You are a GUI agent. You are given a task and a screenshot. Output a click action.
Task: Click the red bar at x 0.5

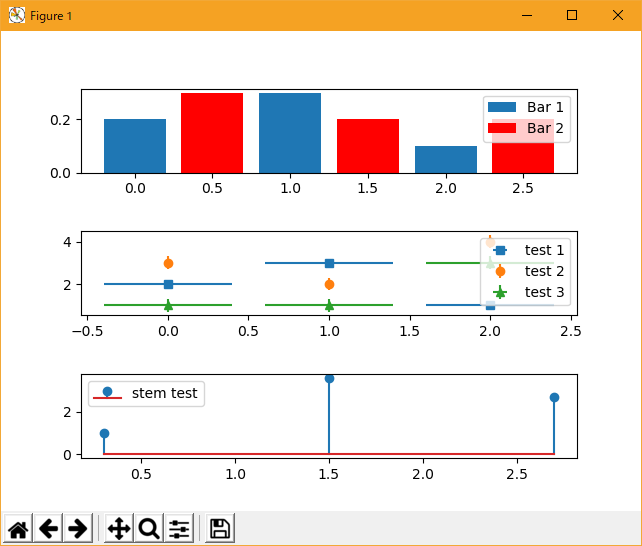click(x=212, y=133)
